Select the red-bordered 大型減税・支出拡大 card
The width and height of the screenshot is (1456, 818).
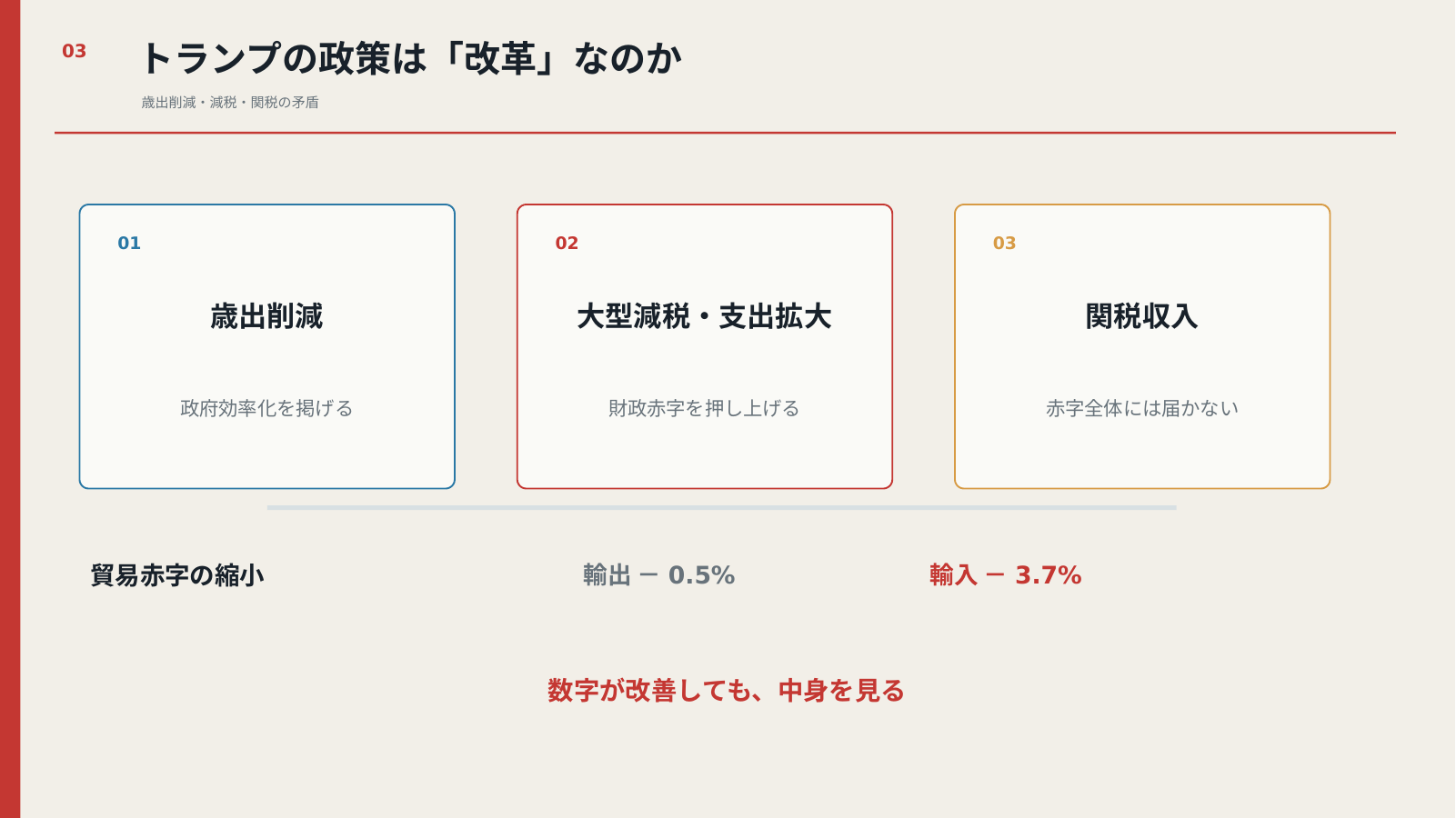click(x=705, y=346)
